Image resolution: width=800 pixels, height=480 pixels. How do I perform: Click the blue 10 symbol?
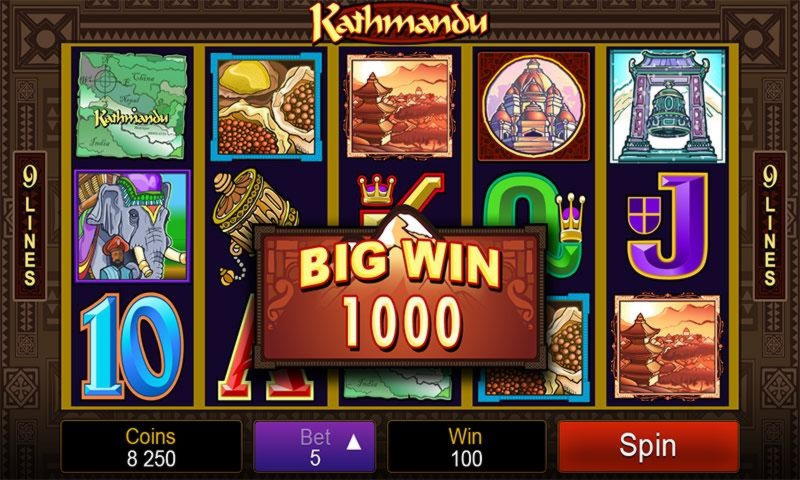tap(132, 345)
